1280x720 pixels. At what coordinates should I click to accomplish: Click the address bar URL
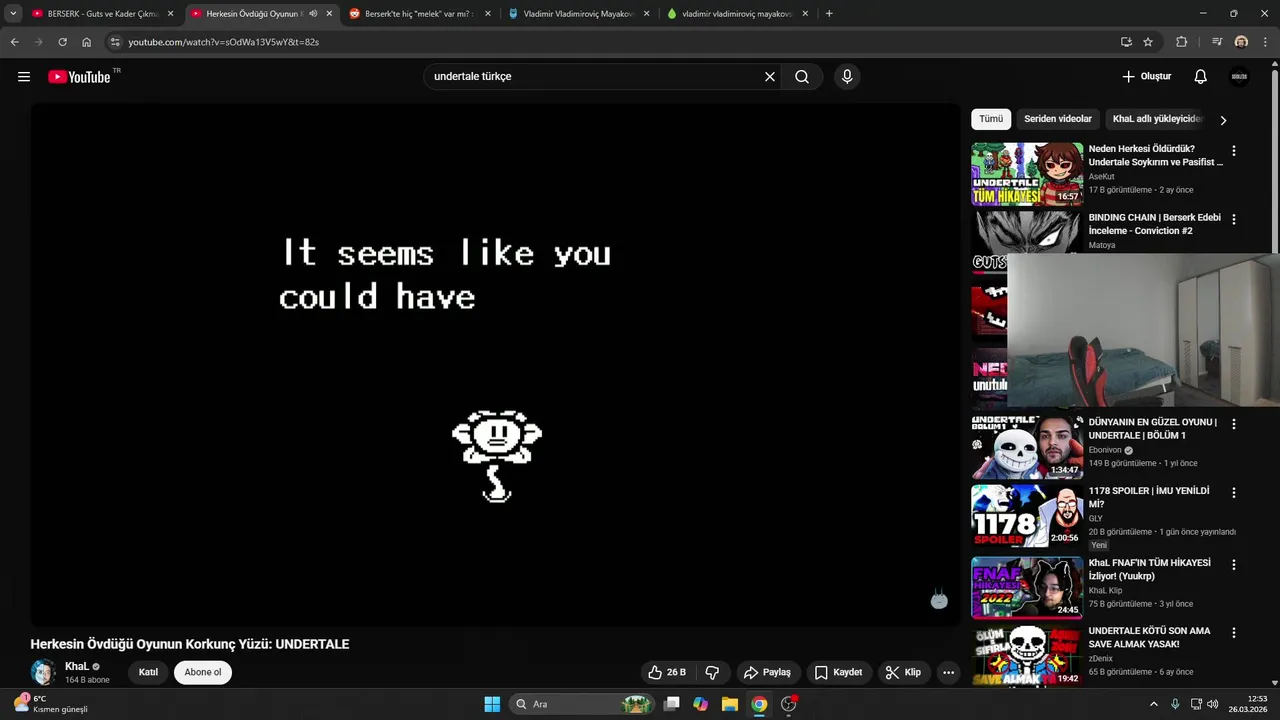pyautogui.click(x=223, y=42)
